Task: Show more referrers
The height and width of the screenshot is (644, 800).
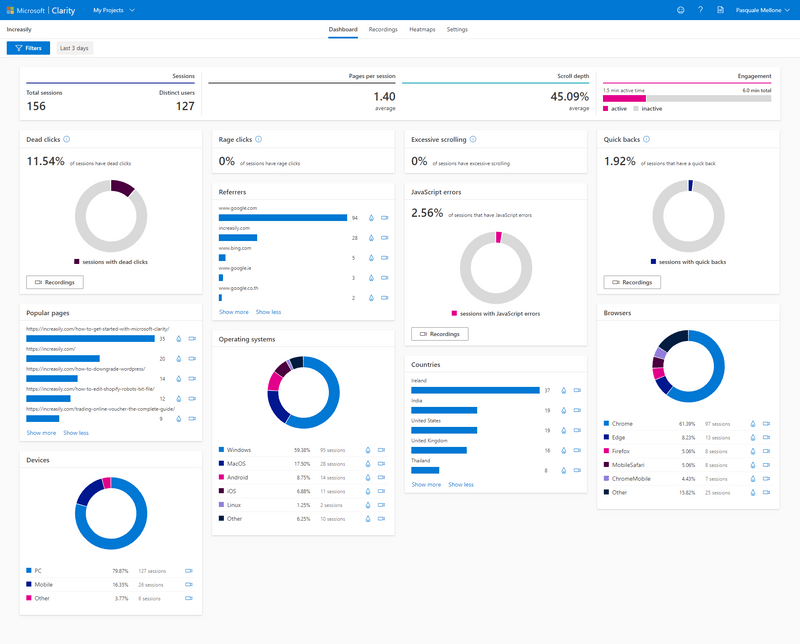Action: click(234, 312)
